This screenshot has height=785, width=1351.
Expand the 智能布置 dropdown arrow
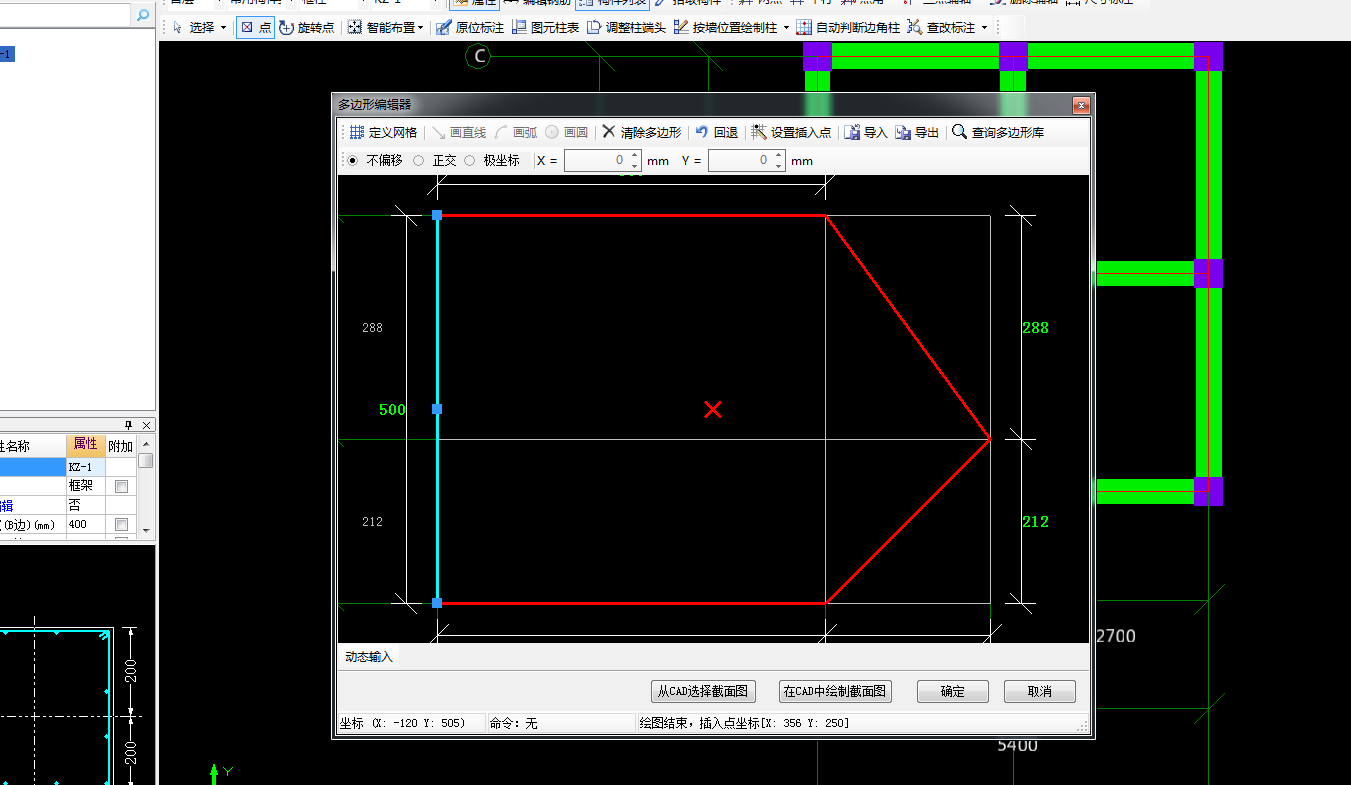(421, 28)
